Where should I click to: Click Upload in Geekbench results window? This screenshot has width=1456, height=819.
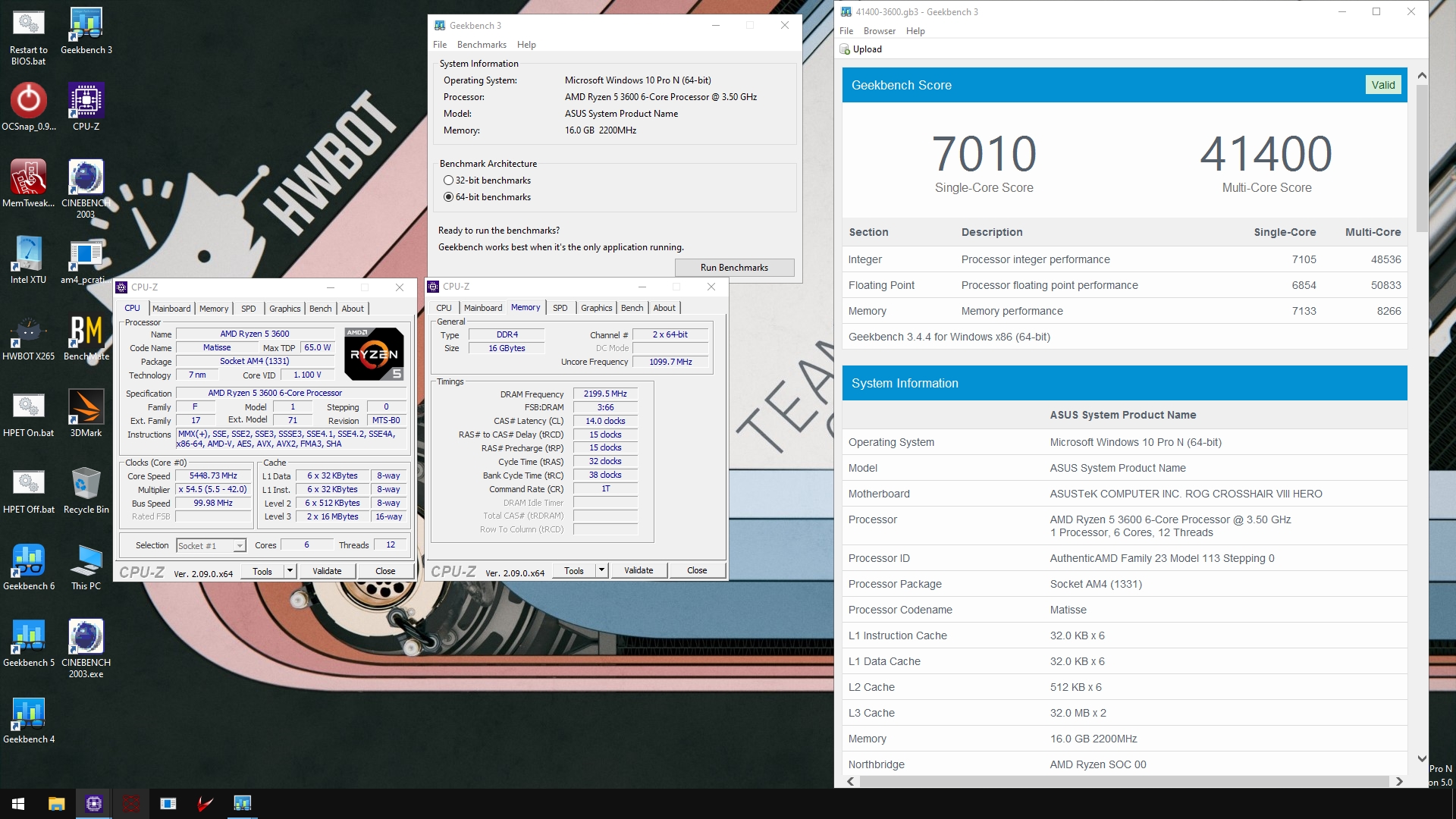[x=861, y=49]
